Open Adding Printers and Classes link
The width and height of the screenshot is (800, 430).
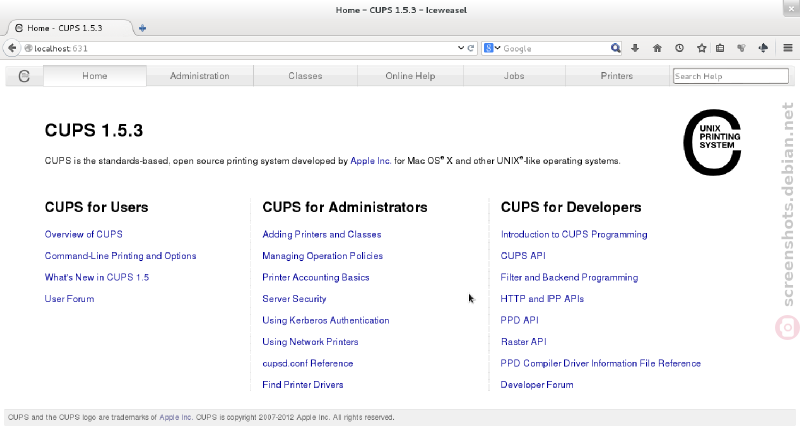click(x=322, y=234)
